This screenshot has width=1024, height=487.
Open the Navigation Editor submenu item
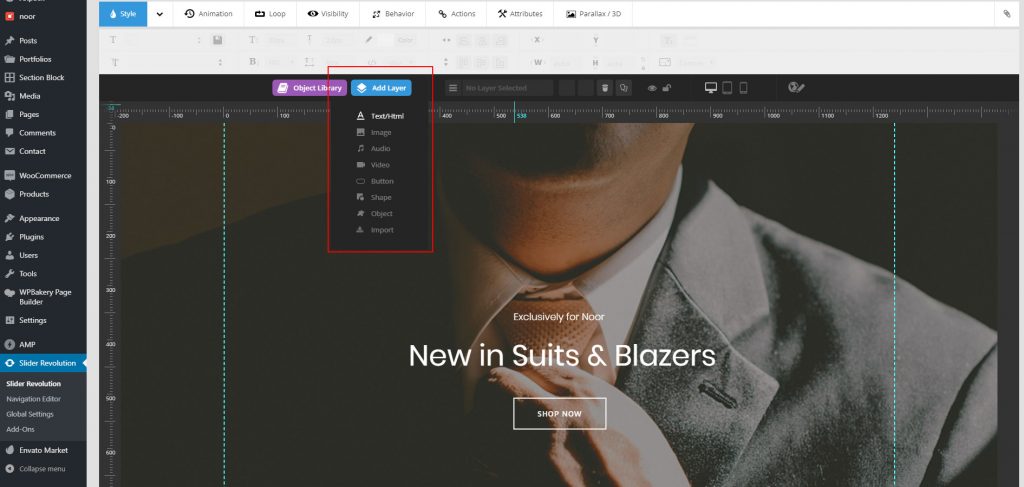click(33, 399)
